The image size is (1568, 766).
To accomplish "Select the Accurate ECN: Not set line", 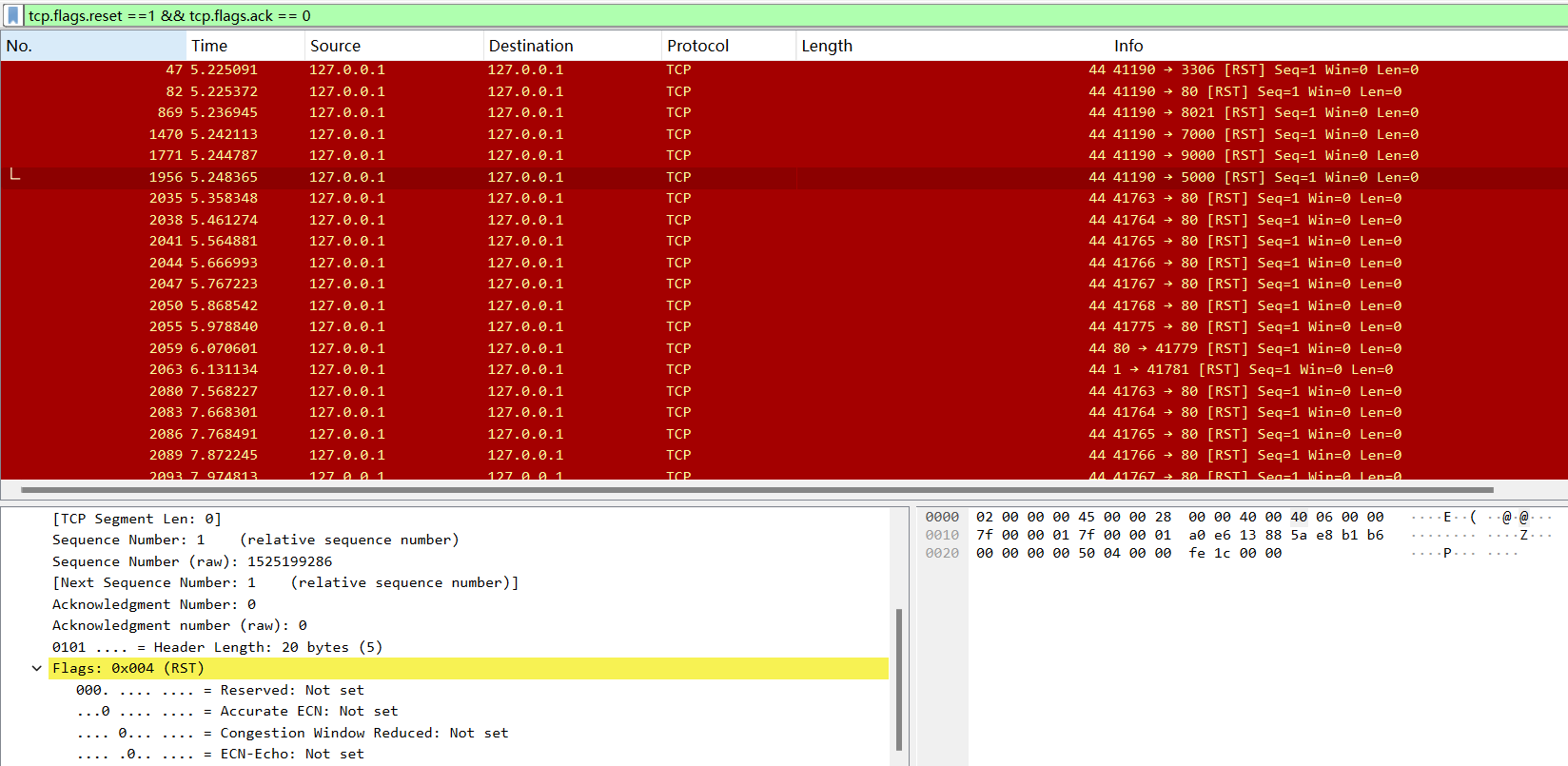I will coord(237,711).
